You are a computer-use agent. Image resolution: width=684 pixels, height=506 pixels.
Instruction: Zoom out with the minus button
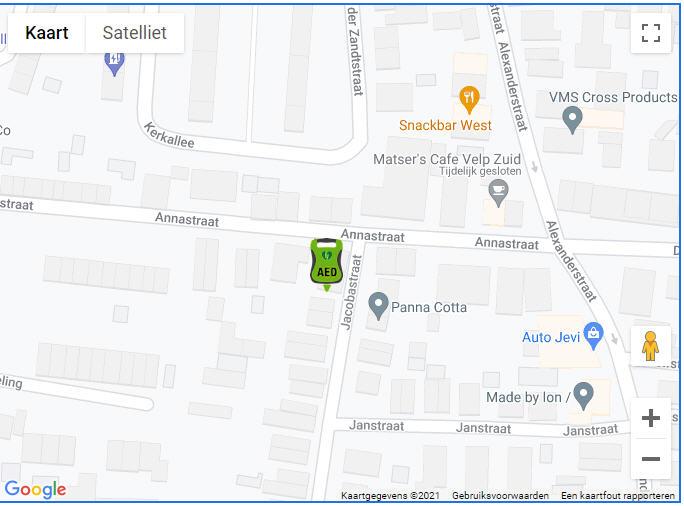[x=650, y=459]
